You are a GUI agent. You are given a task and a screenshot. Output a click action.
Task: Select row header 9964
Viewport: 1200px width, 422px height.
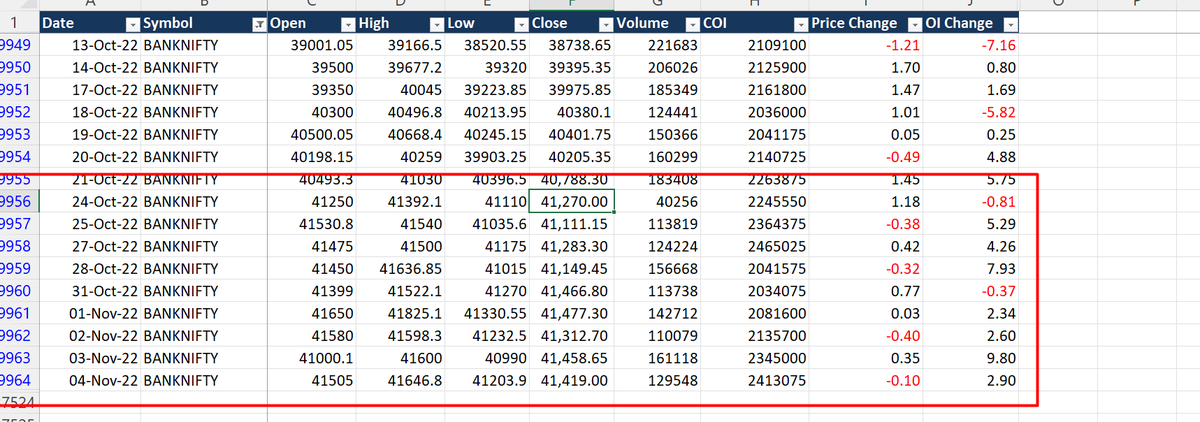(x=18, y=380)
